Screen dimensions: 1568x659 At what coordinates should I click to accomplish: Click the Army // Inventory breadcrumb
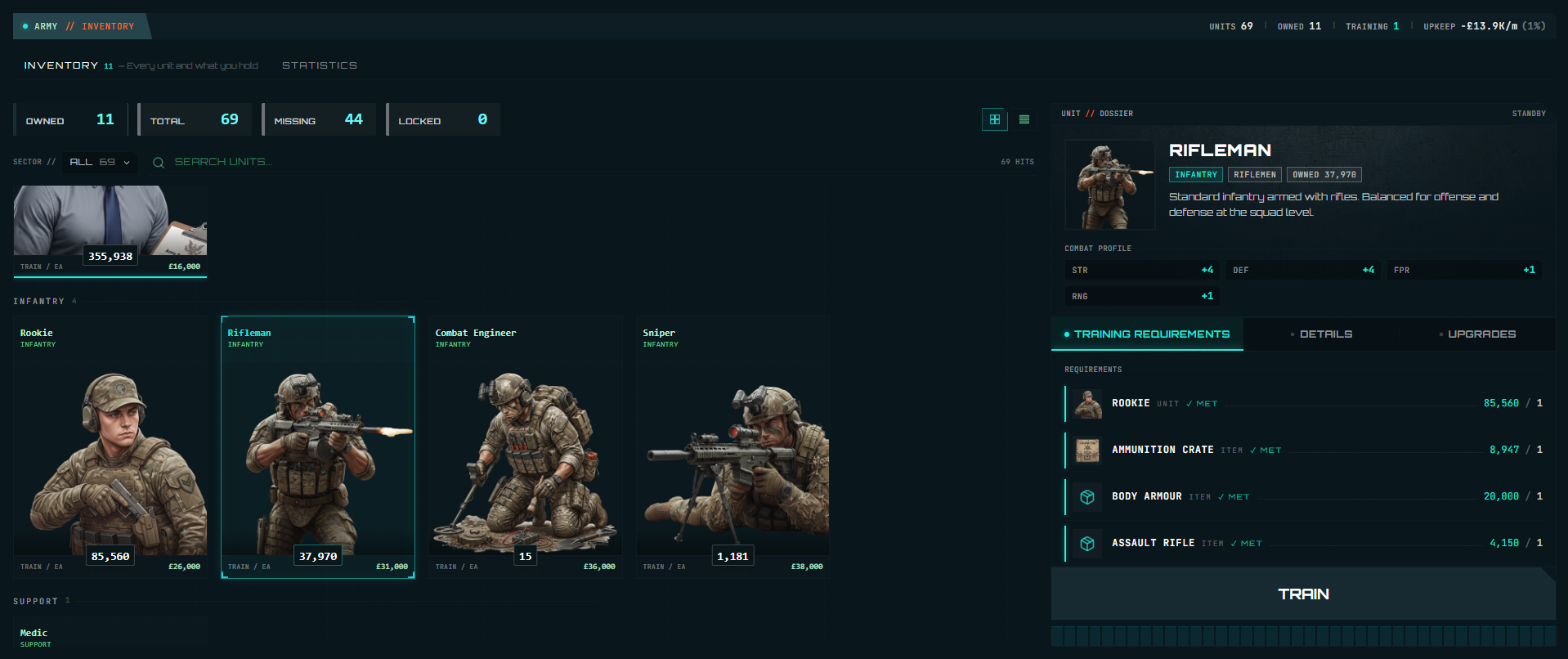(x=83, y=26)
